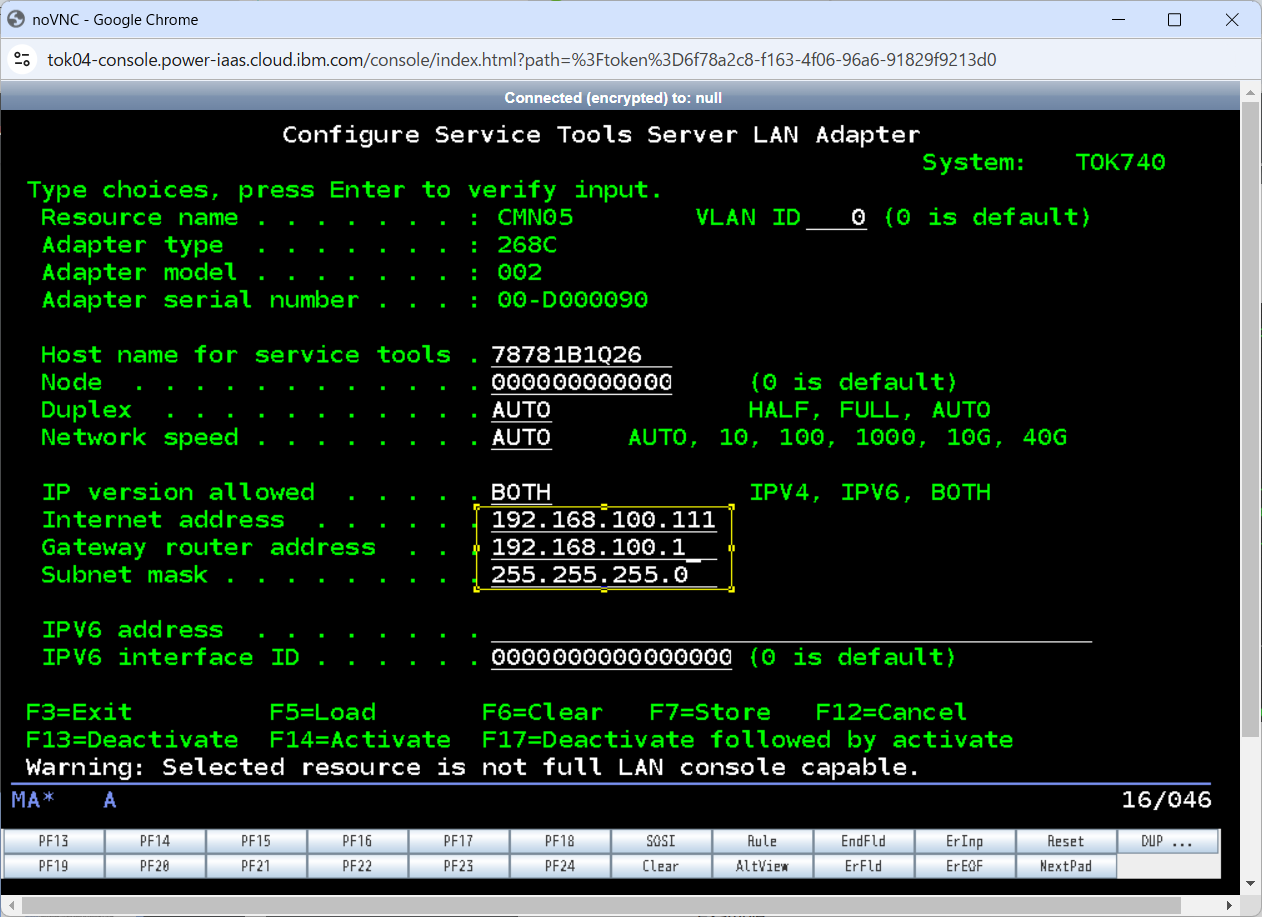Image resolution: width=1262 pixels, height=917 pixels.
Task: Click the Network speed AUTO field
Action: tap(521, 438)
